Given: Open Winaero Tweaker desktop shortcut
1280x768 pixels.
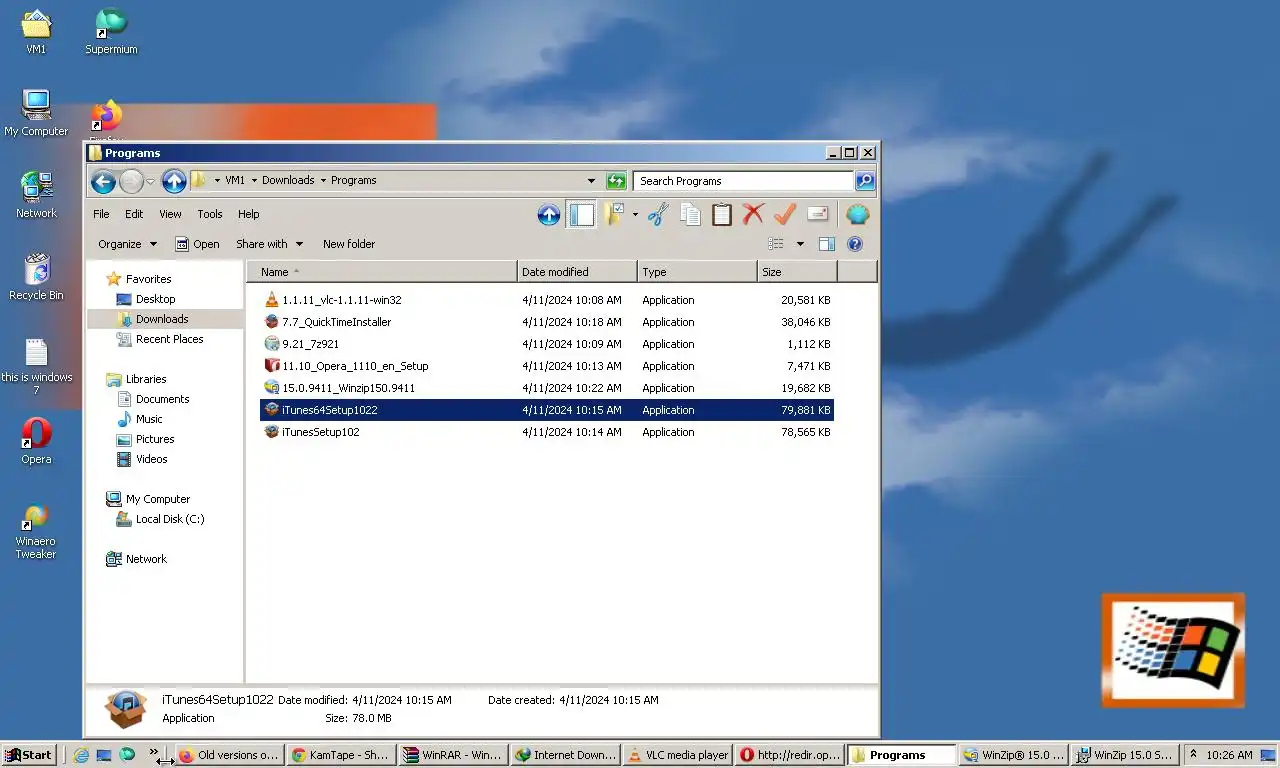Looking at the screenshot, I should pyautogui.click(x=36, y=532).
